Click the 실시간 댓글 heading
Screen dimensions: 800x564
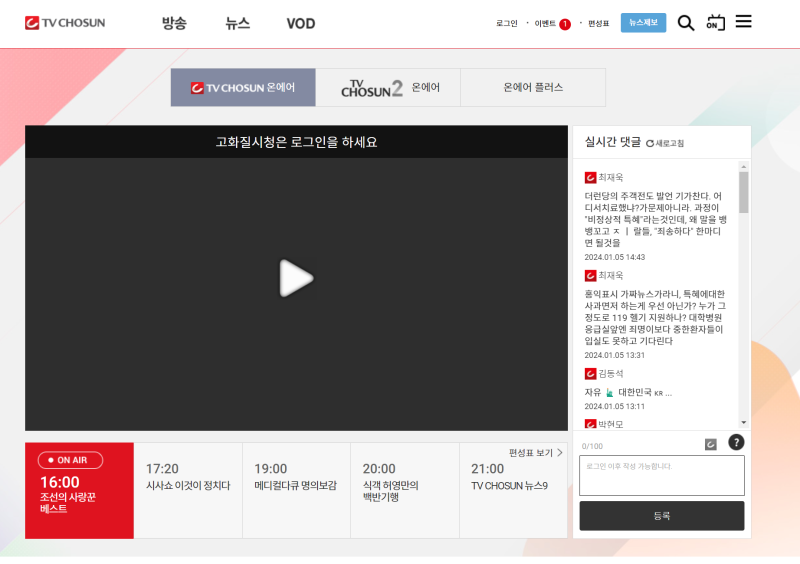coord(613,142)
